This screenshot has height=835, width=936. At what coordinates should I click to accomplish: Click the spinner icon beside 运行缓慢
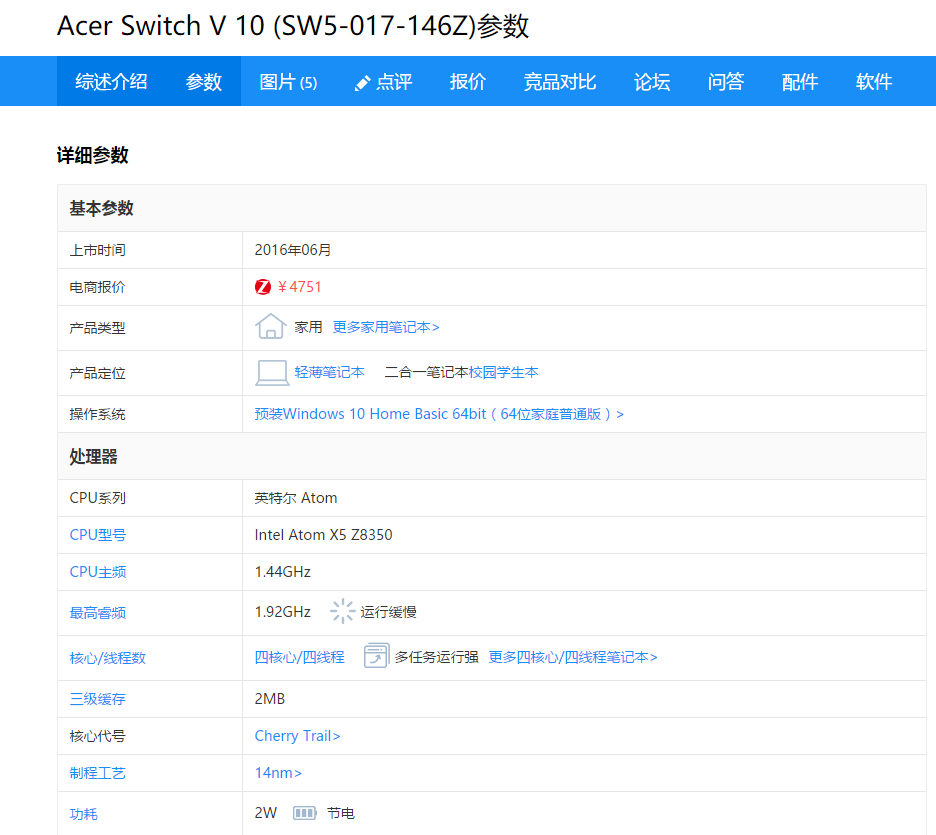[x=343, y=612]
